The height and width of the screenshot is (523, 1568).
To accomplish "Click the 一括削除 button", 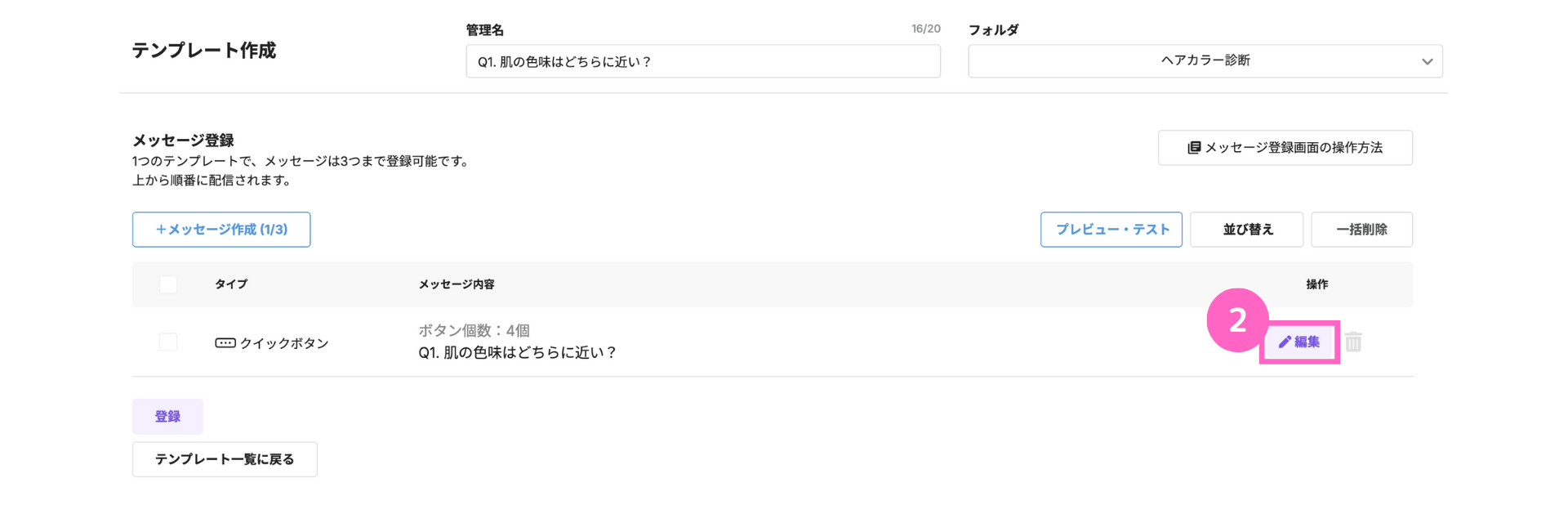I will (1362, 230).
